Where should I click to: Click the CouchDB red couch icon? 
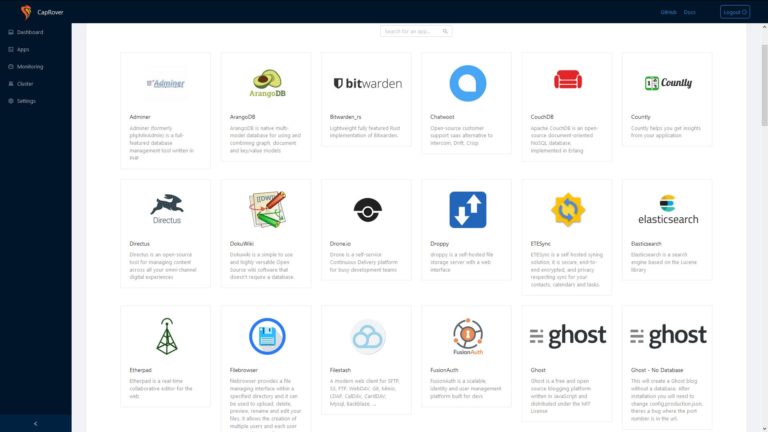click(567, 82)
